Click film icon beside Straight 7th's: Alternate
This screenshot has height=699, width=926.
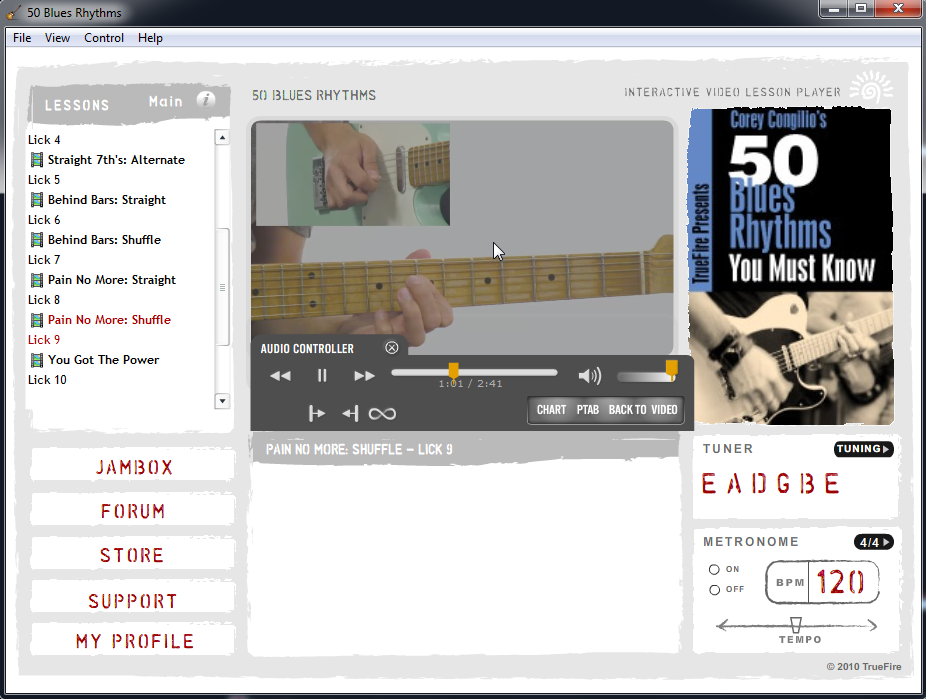[x=37, y=159]
